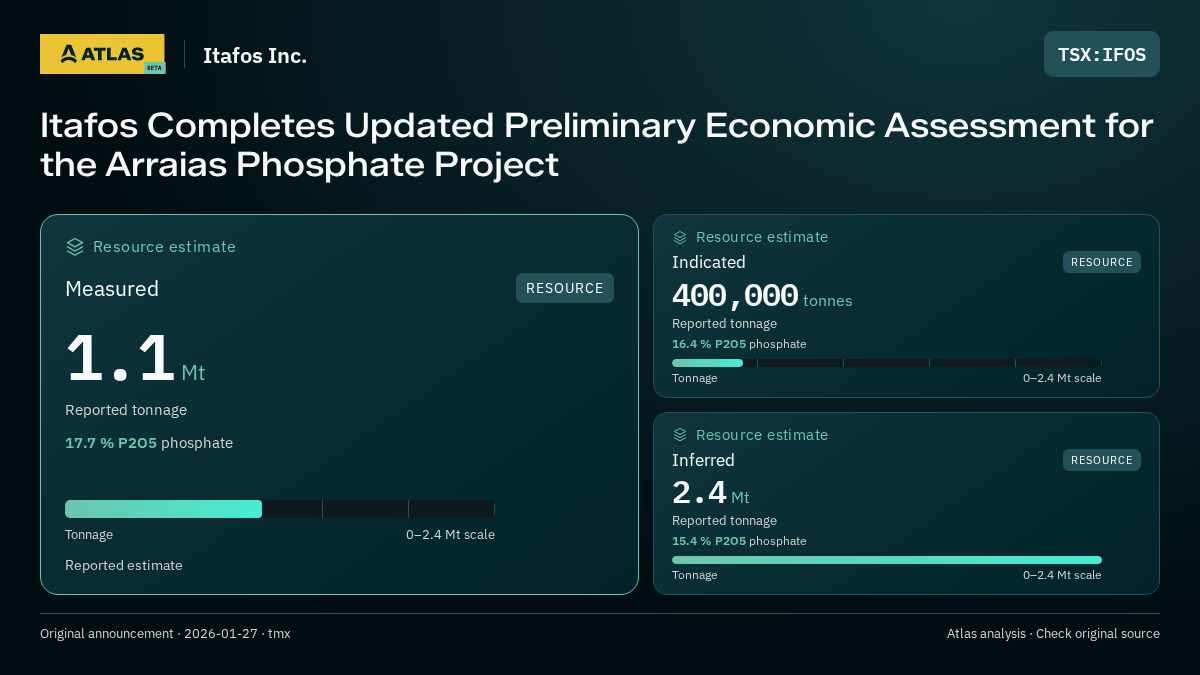Click the layers icon in the Inferred card
Screen dimensions: 1200x675
[x=680, y=435]
